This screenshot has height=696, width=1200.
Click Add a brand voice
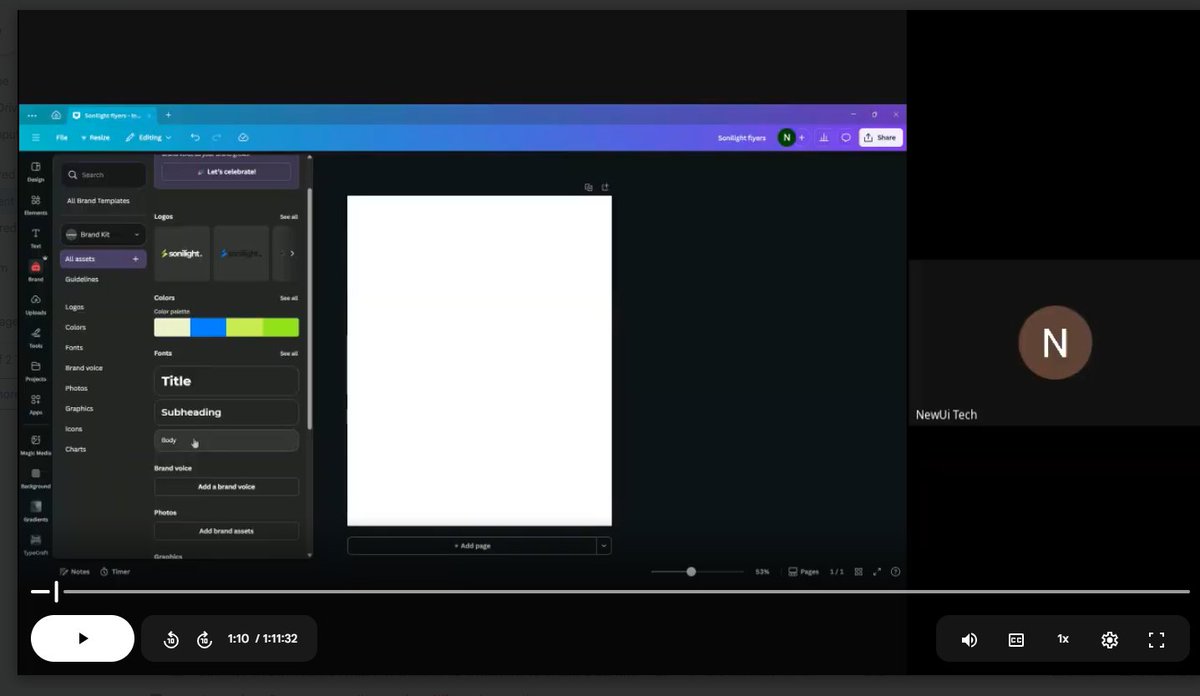[226, 487]
